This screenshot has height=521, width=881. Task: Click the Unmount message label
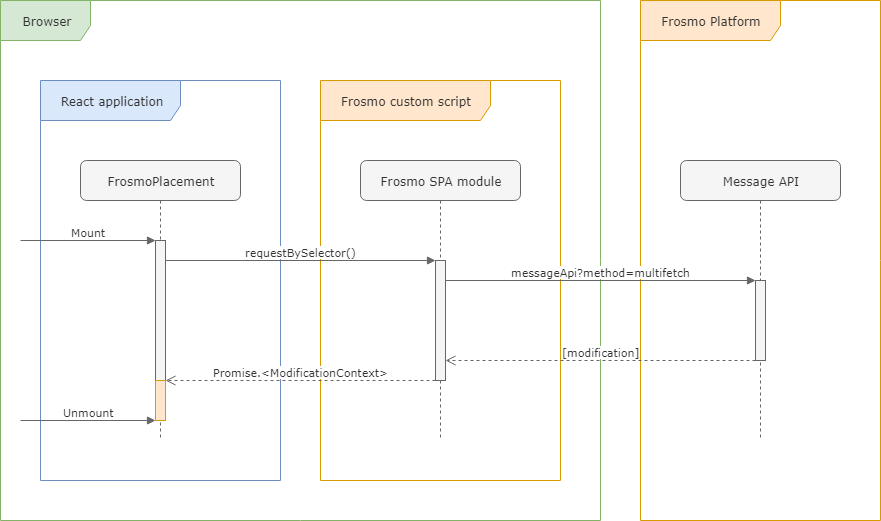[x=88, y=413]
